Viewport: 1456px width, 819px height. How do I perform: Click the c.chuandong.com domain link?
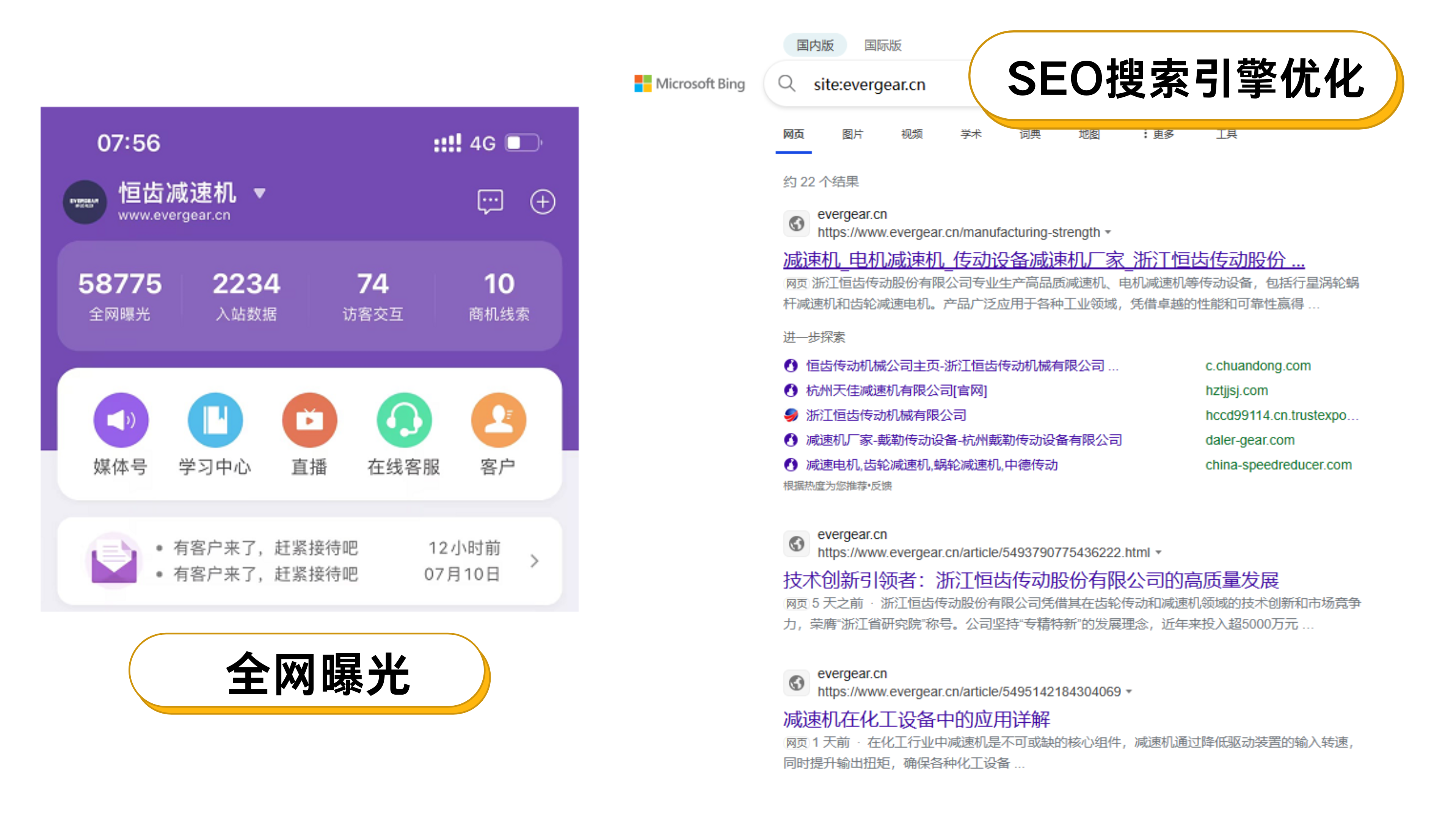click(x=1258, y=366)
